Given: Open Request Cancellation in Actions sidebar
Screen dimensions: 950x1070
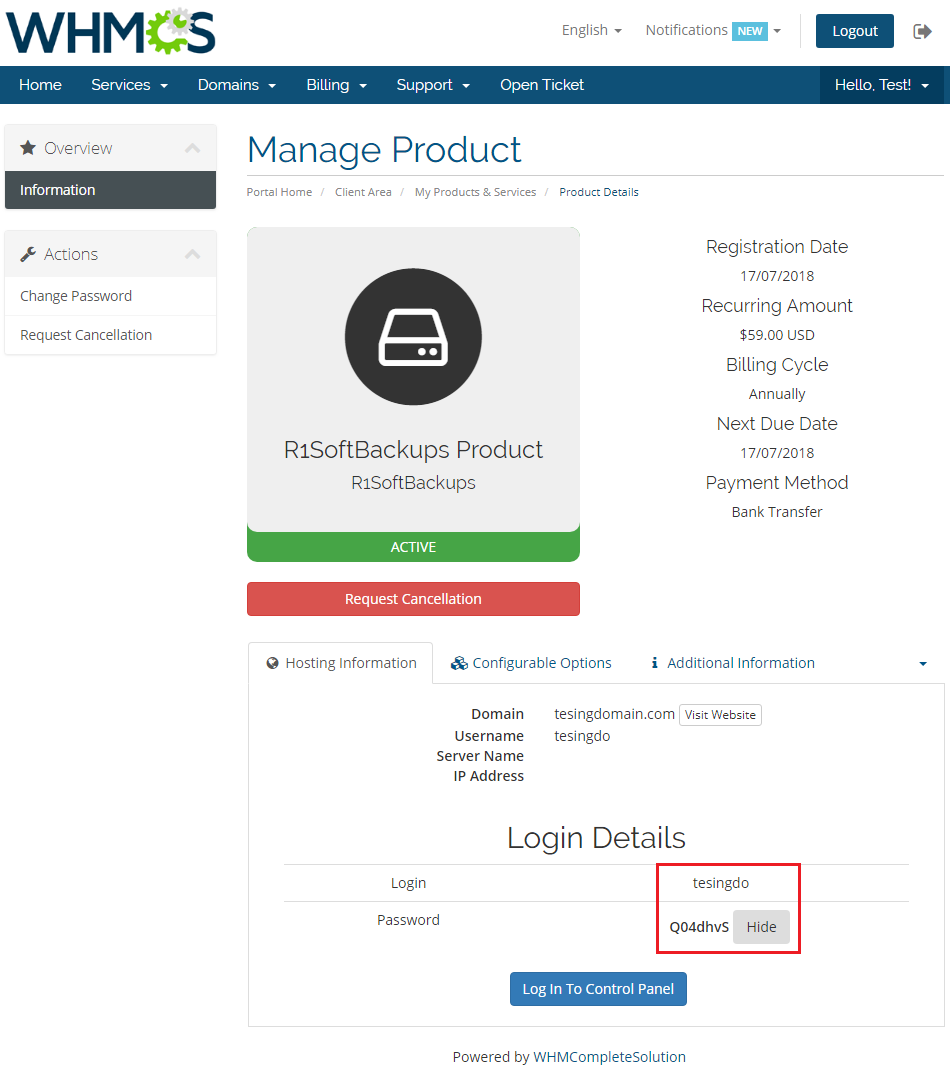Looking at the screenshot, I should click(x=111, y=335).
